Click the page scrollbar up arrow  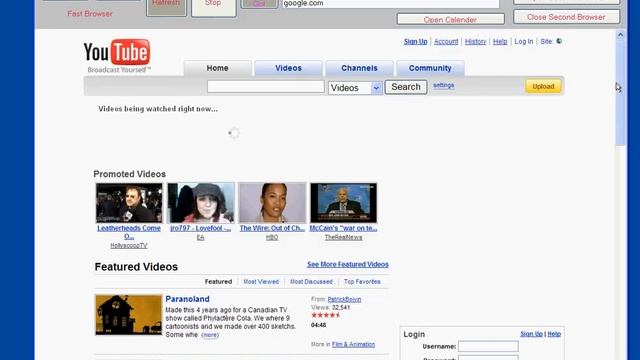[x=620, y=35]
